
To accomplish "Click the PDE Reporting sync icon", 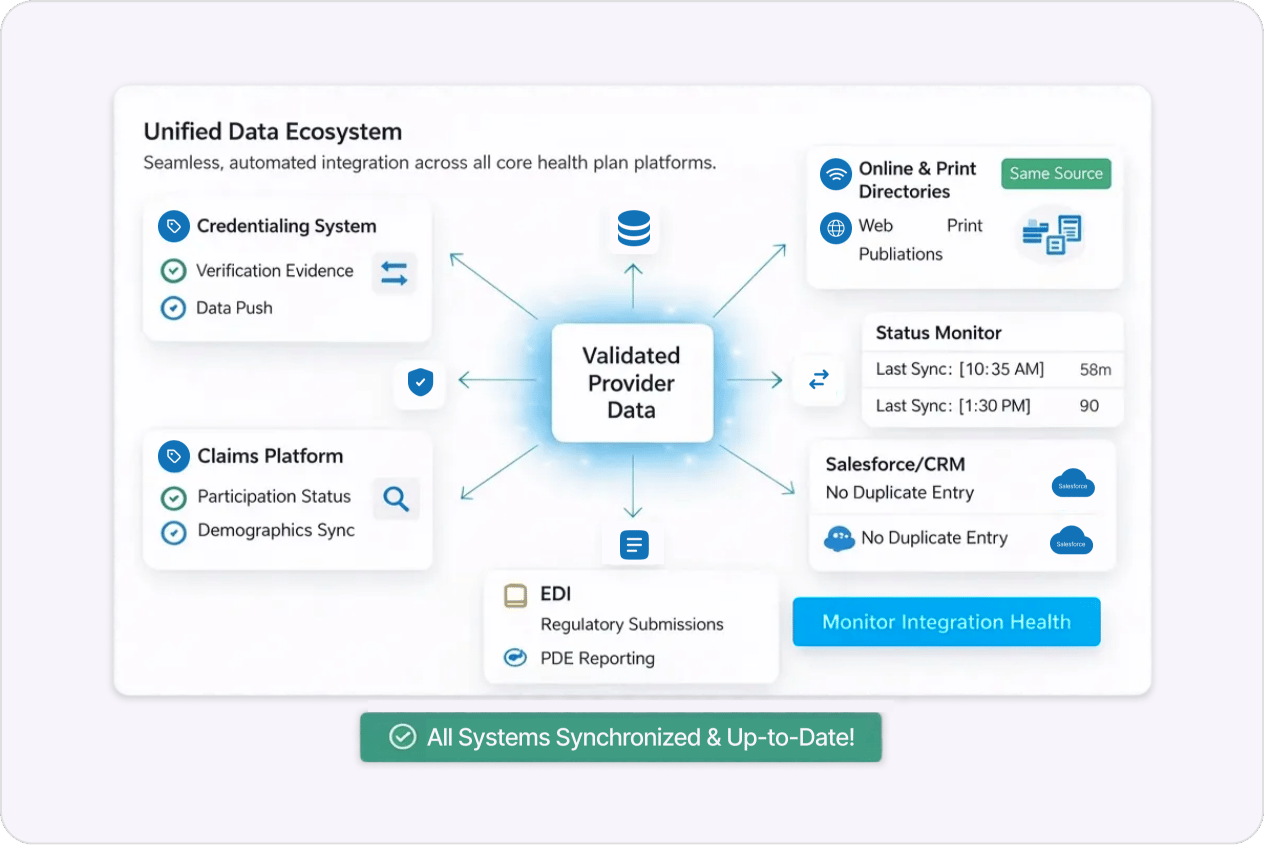I will pos(515,658).
